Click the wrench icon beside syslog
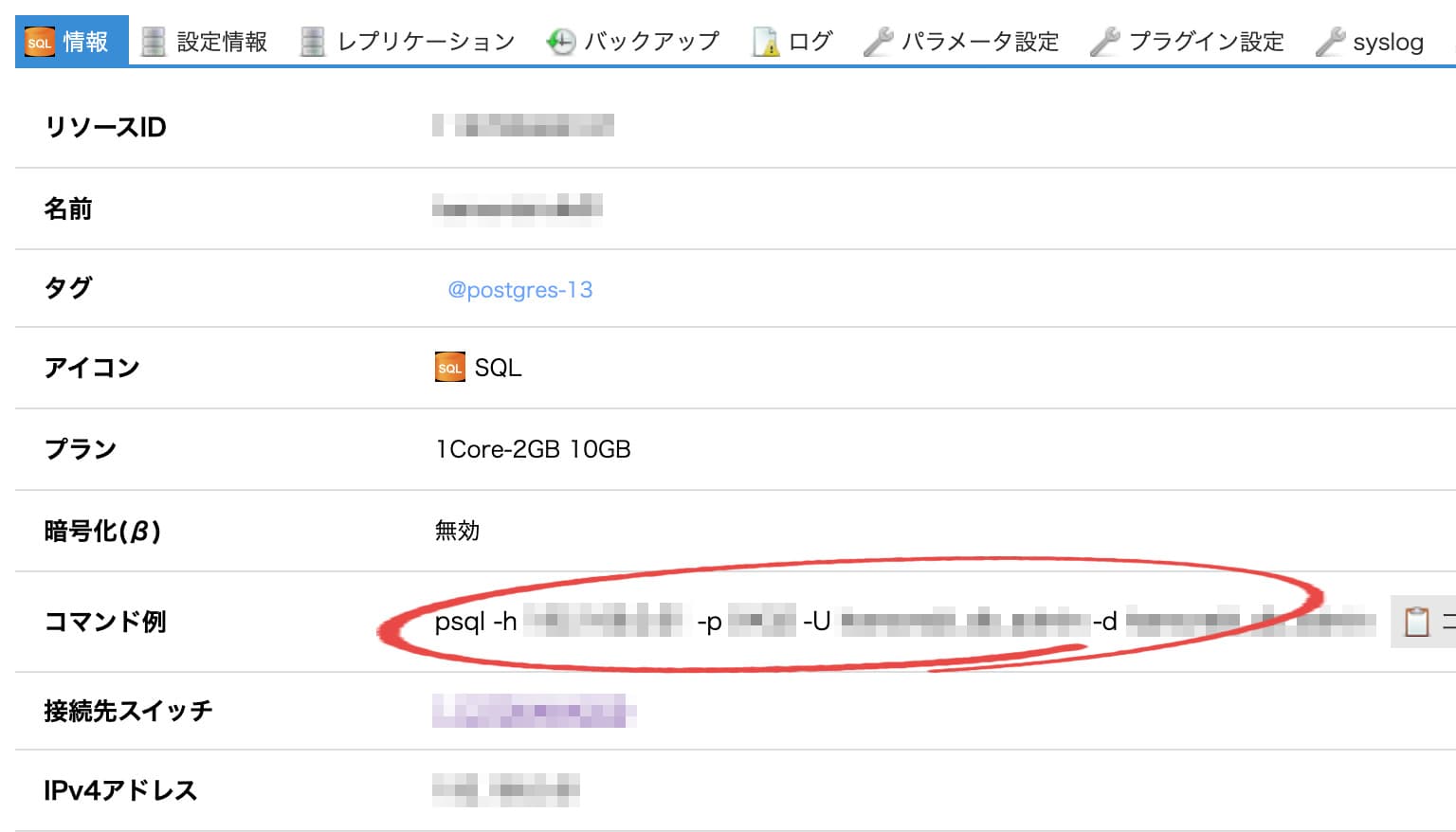The image size is (1456, 832). (1330, 42)
